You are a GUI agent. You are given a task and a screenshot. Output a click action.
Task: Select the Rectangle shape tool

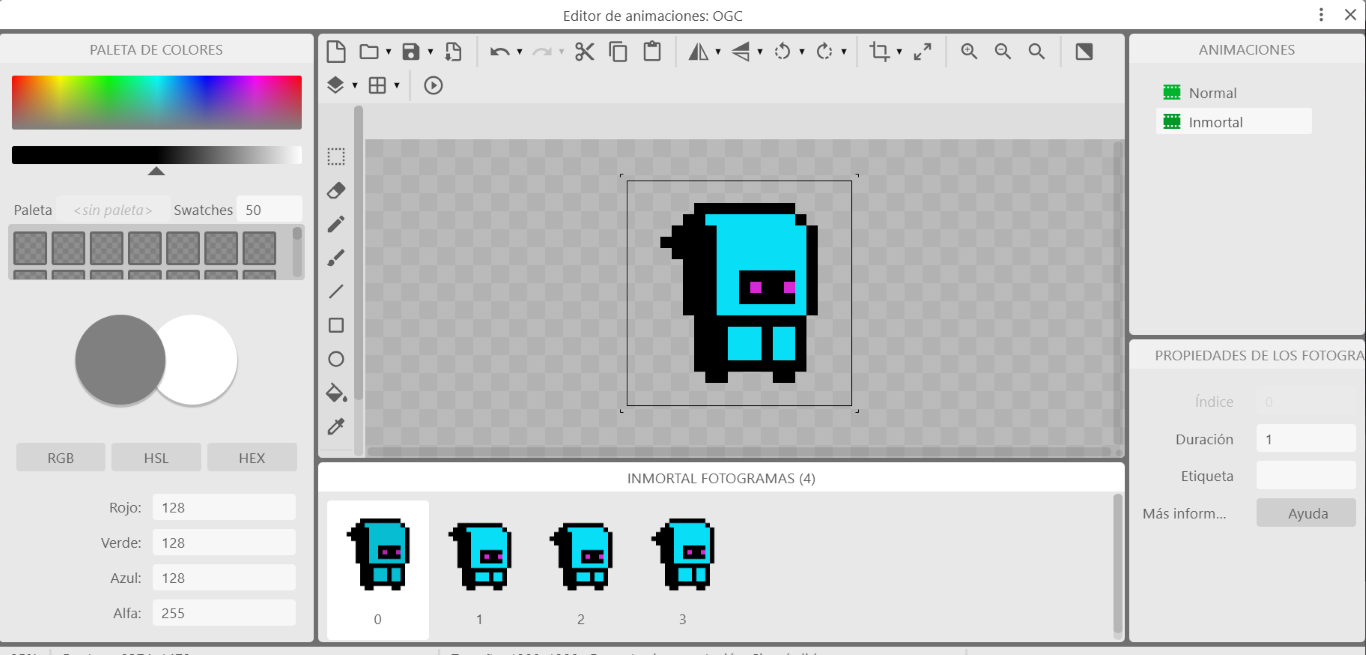tap(336, 325)
